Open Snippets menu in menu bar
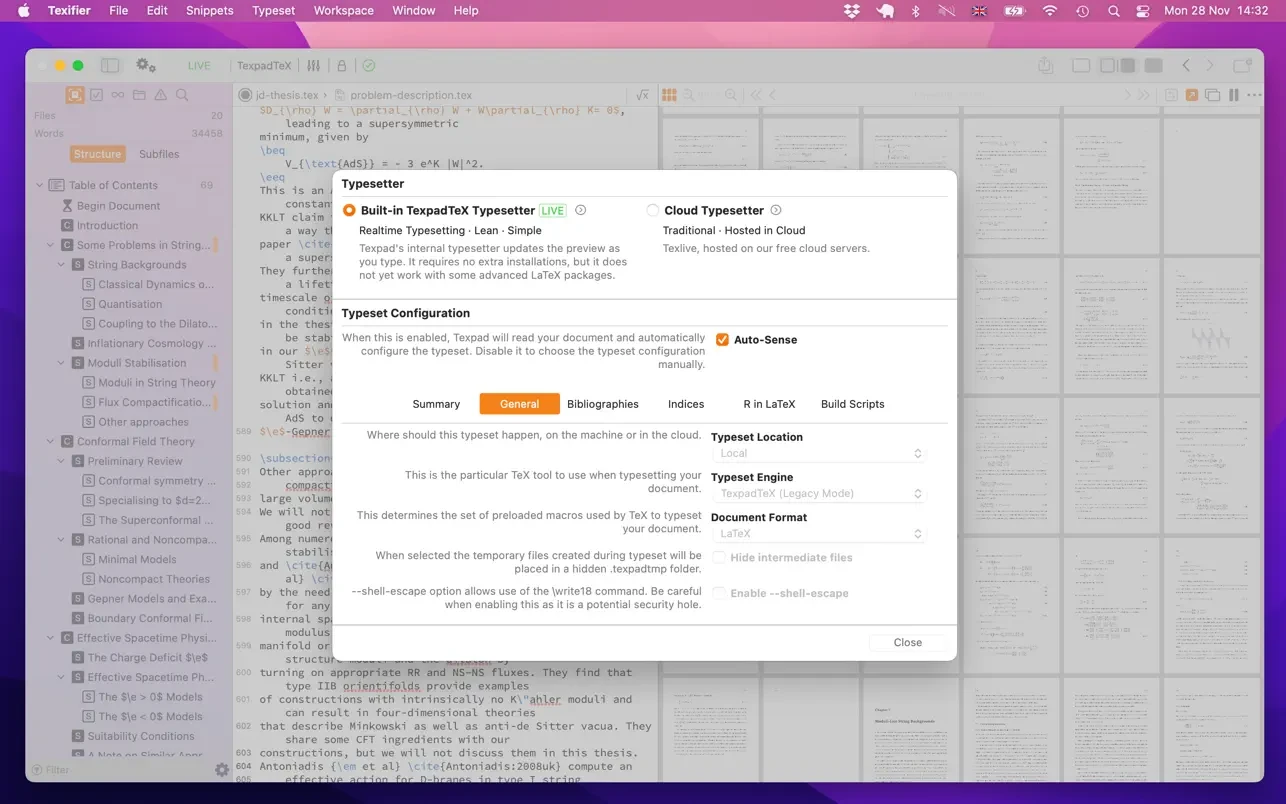1286x804 pixels. (210, 11)
